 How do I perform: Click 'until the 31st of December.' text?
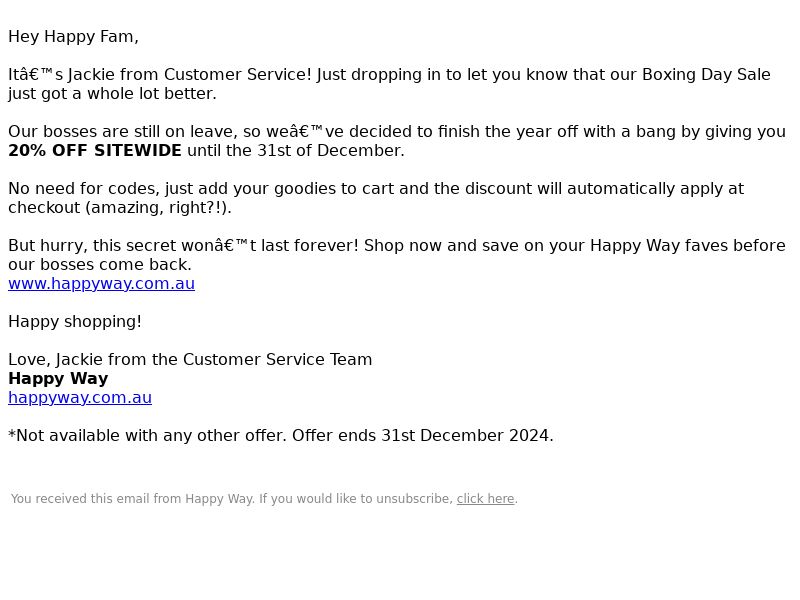[x=296, y=151]
